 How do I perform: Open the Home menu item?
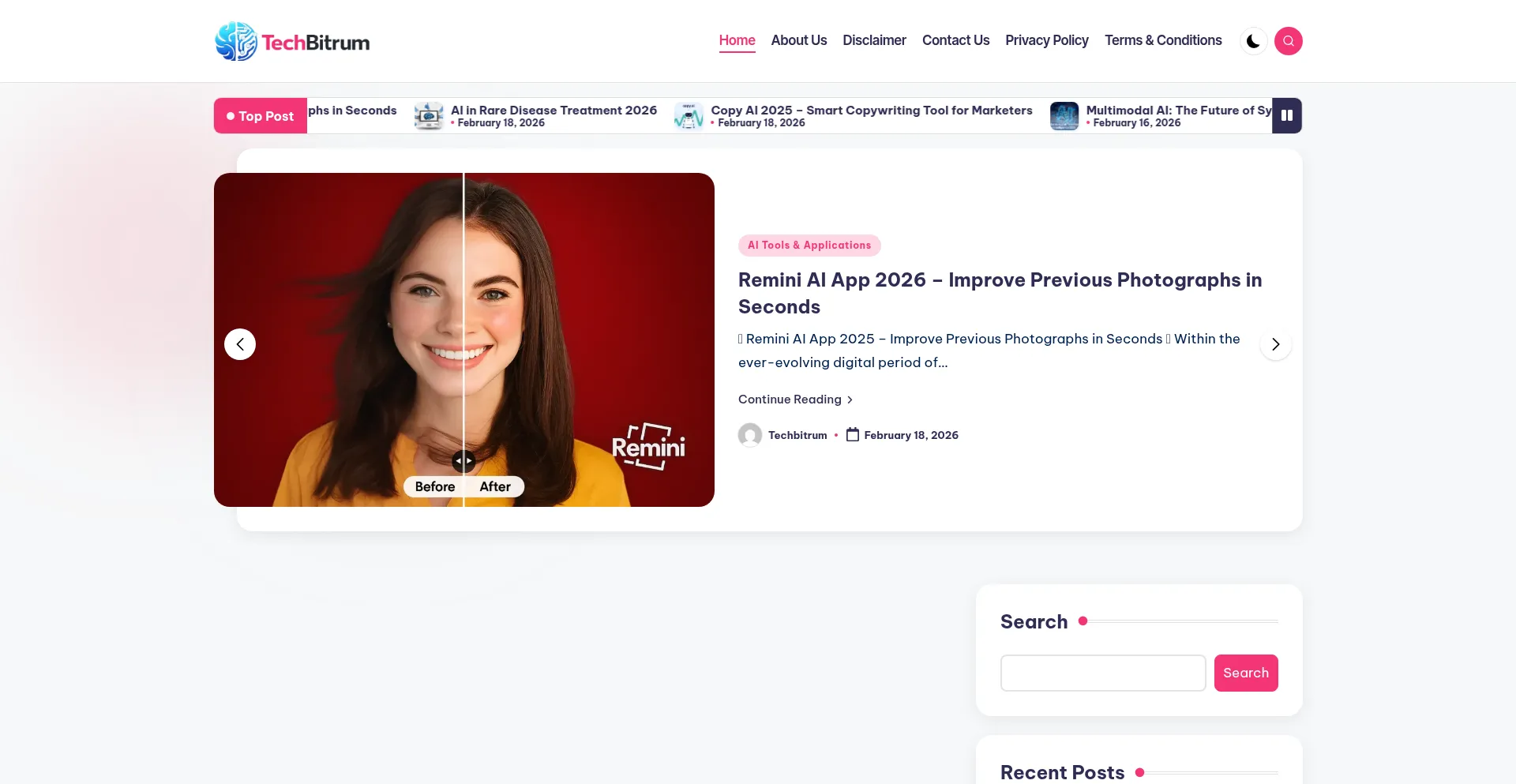(737, 40)
